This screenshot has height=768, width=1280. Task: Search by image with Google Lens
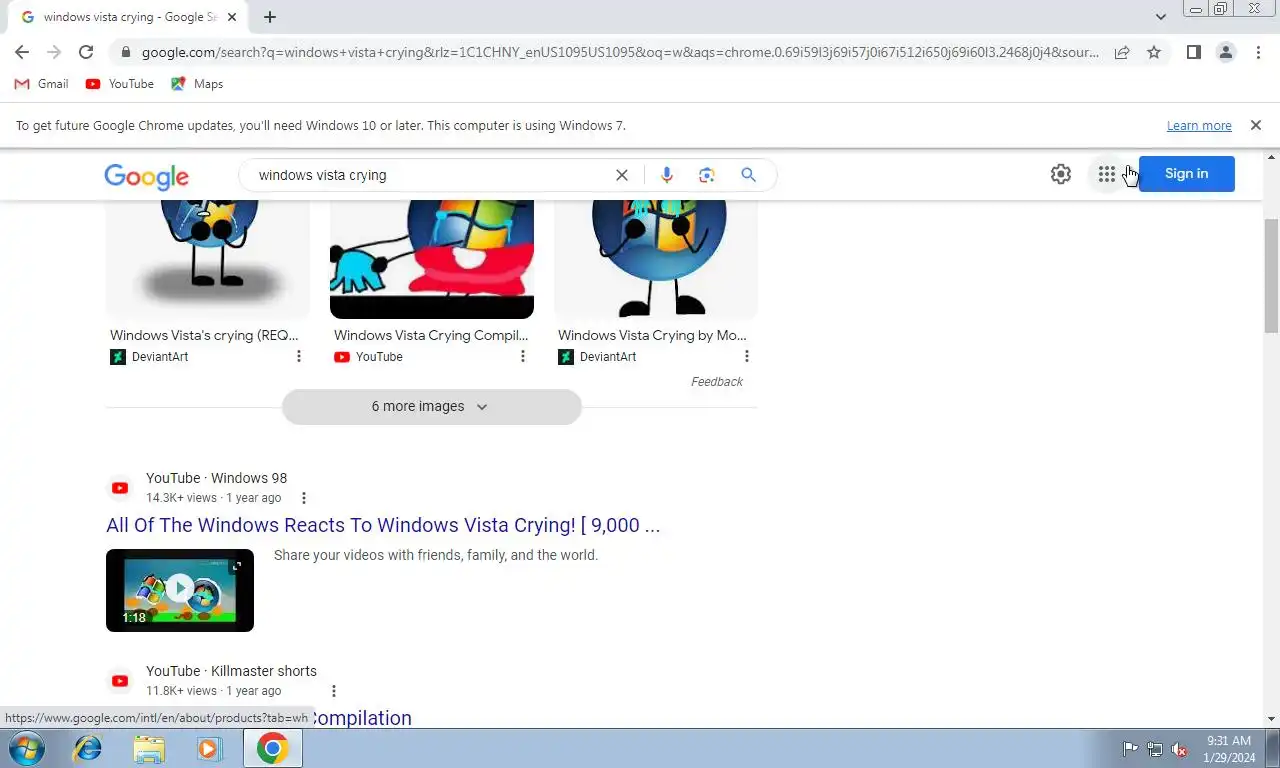click(707, 175)
